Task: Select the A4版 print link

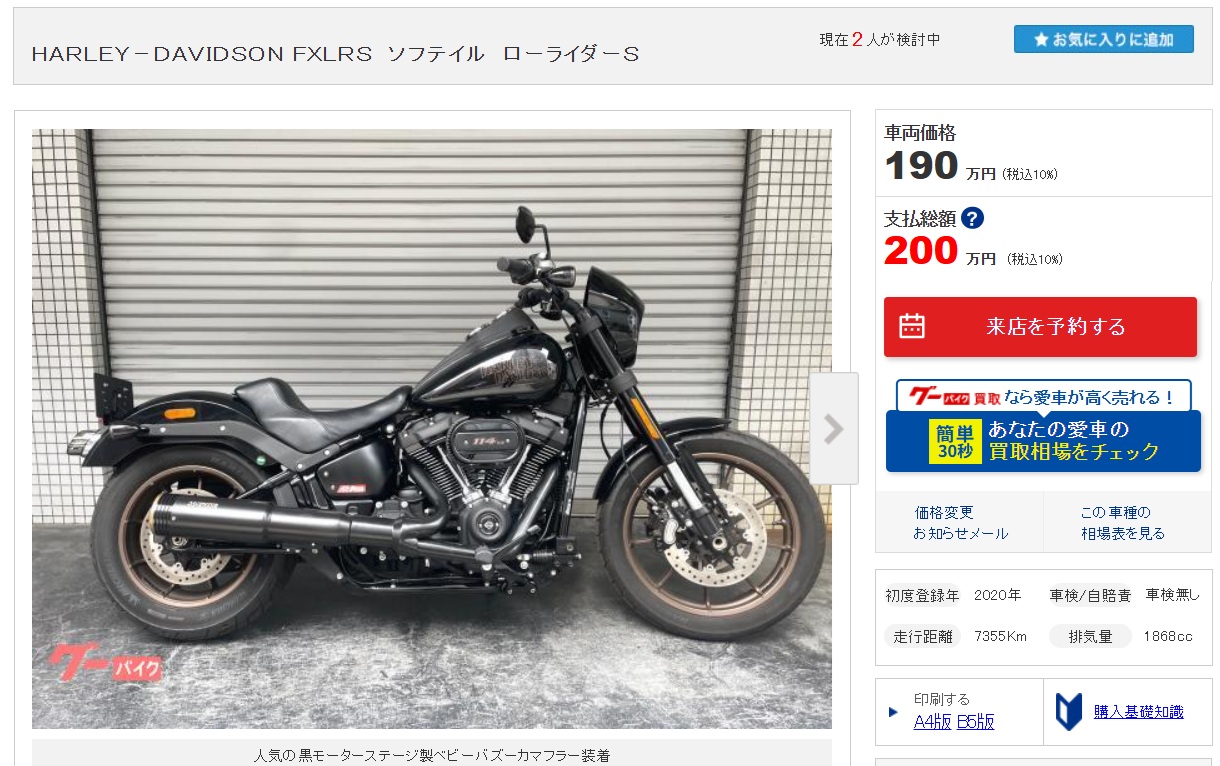Action: pyautogui.click(x=932, y=722)
